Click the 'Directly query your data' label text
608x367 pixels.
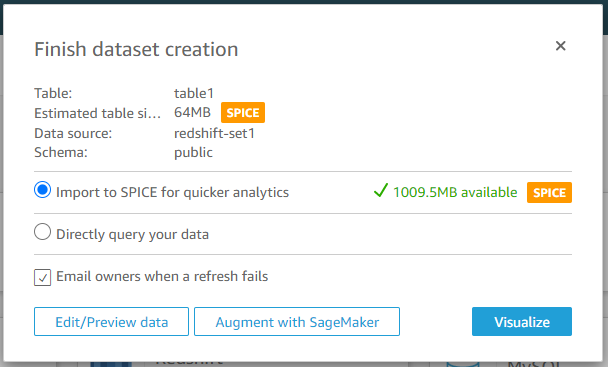(133, 234)
